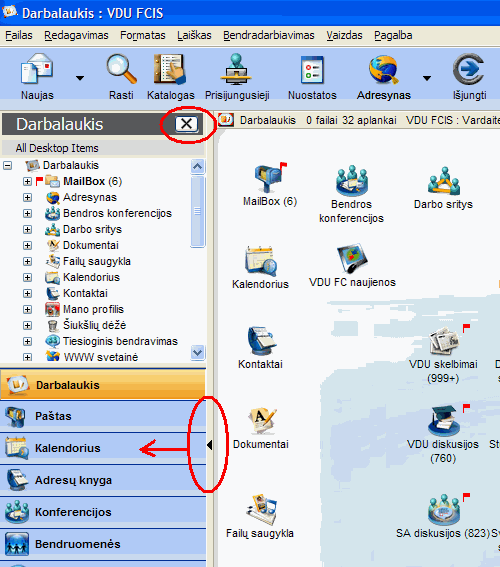The image size is (500, 567).
Task: Collapse side pane with splitter arrow
Action: point(210,445)
